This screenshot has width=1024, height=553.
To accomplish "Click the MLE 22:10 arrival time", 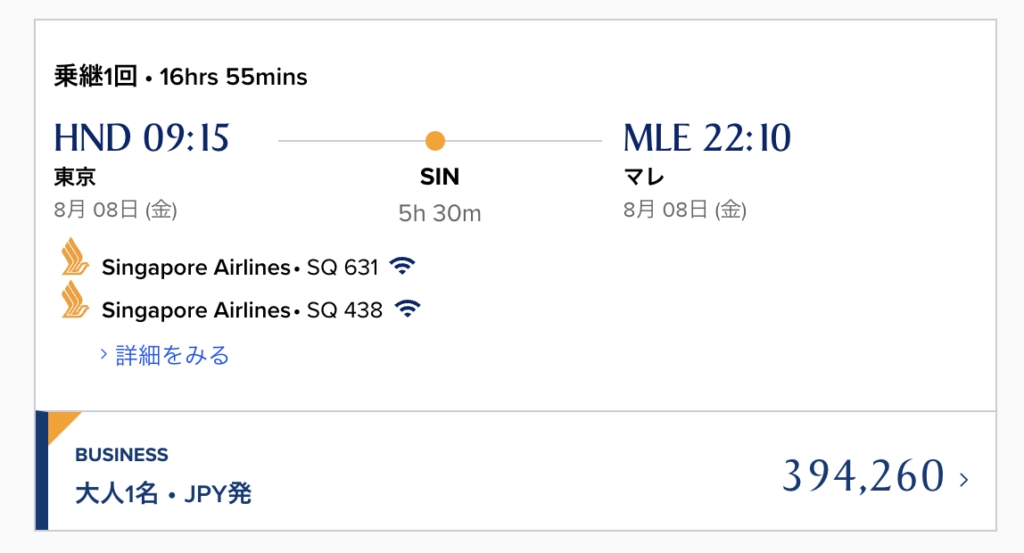I will pyautogui.click(x=707, y=138).
